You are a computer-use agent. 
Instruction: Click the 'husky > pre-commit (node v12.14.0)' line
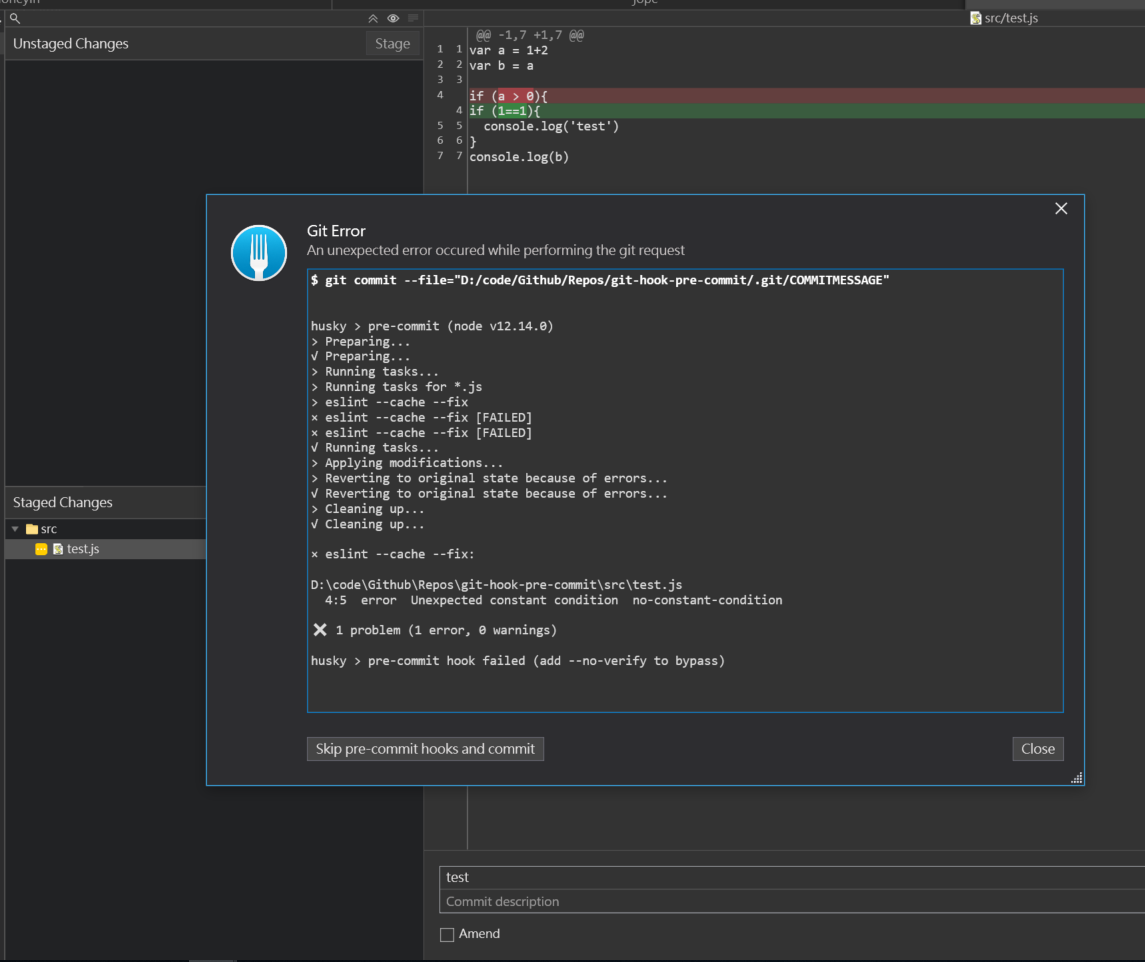[432, 327]
